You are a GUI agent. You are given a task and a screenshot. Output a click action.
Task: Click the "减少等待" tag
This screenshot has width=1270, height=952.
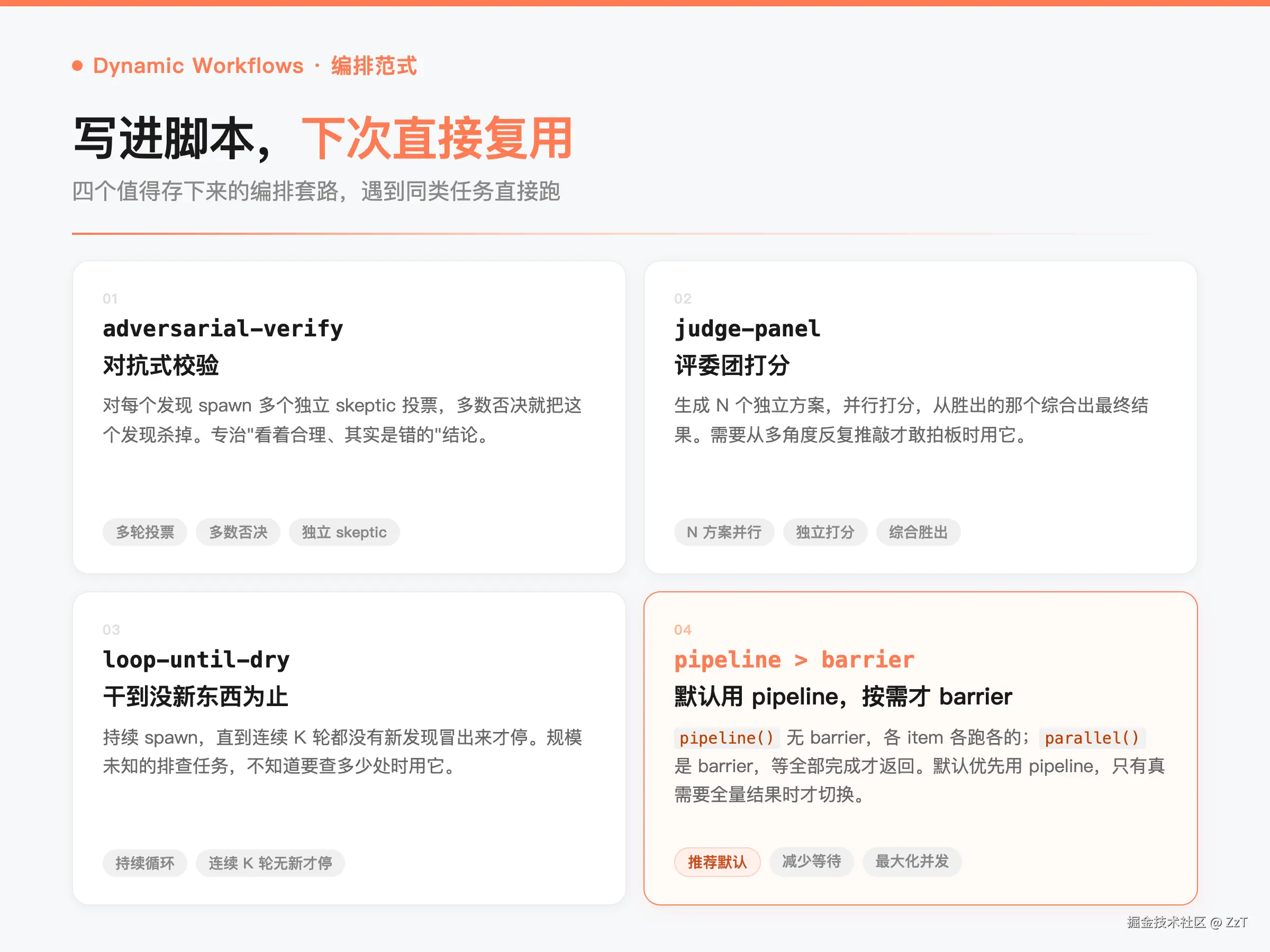(812, 862)
